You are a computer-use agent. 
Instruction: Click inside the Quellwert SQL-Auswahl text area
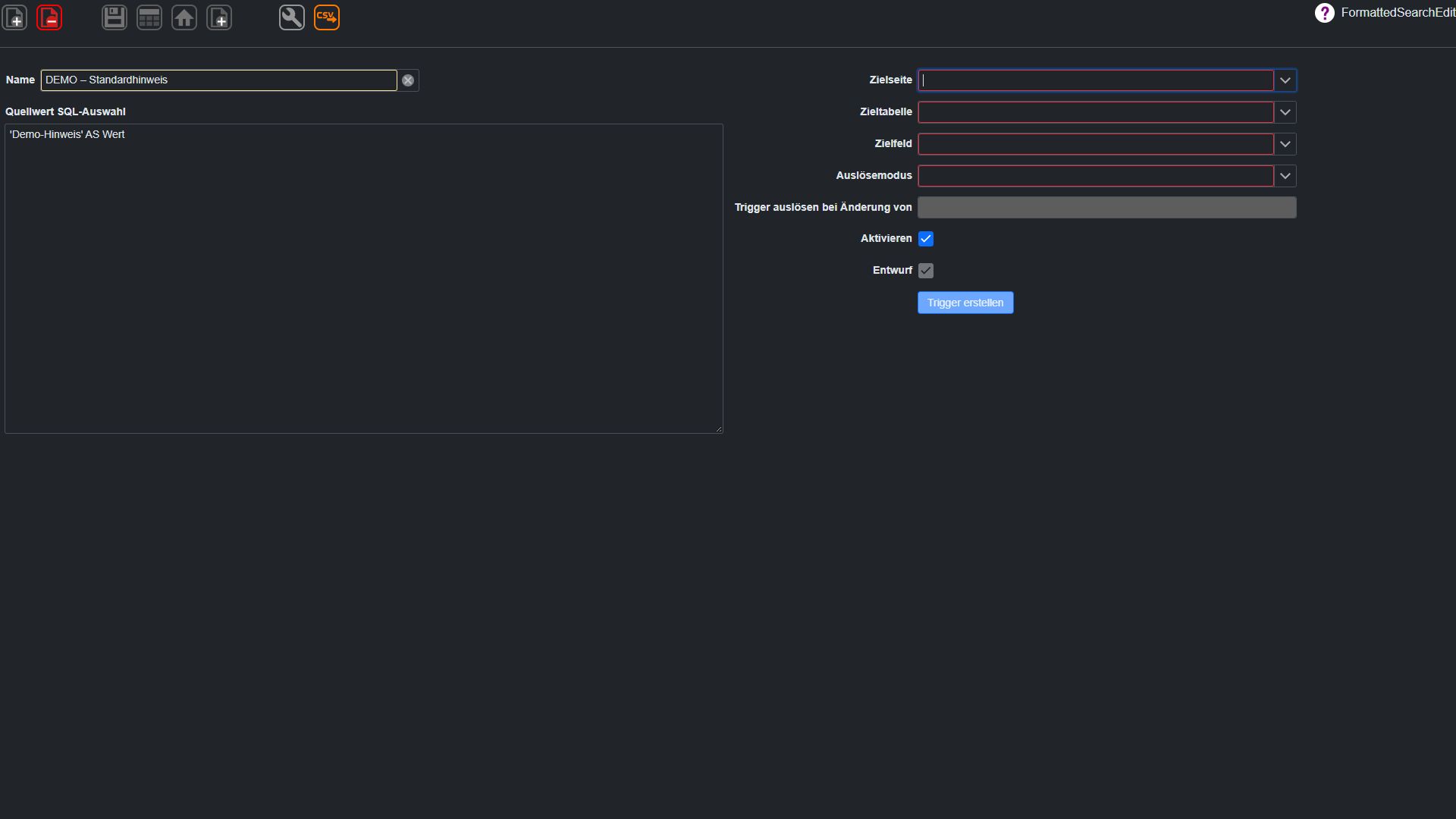[x=364, y=278]
